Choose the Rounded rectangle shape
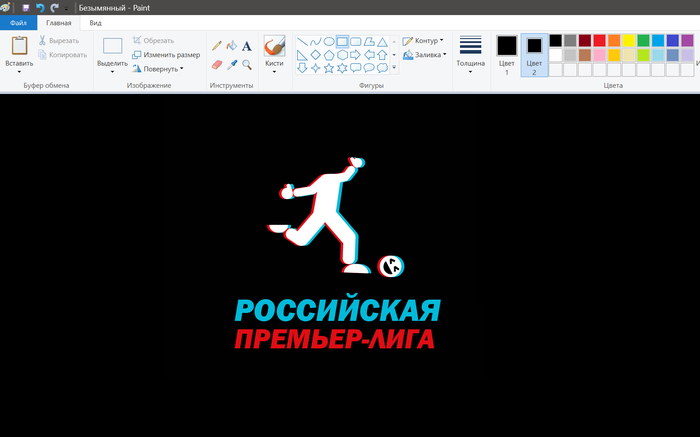The image size is (700, 437). pyautogui.click(x=356, y=42)
